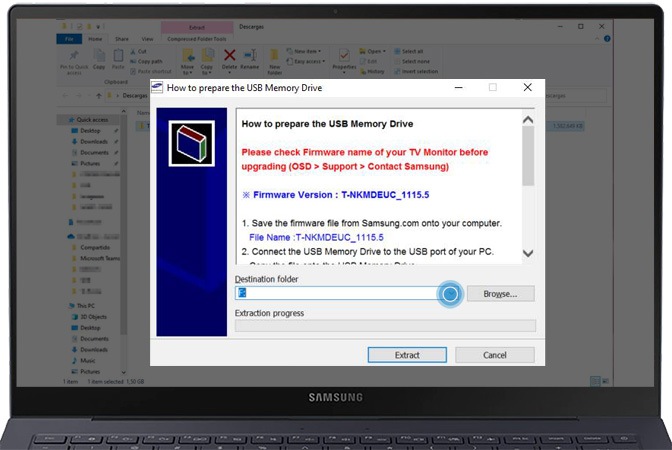Click Paste shortcut in Explorer ribbon
672x450 pixels.
(x=151, y=72)
